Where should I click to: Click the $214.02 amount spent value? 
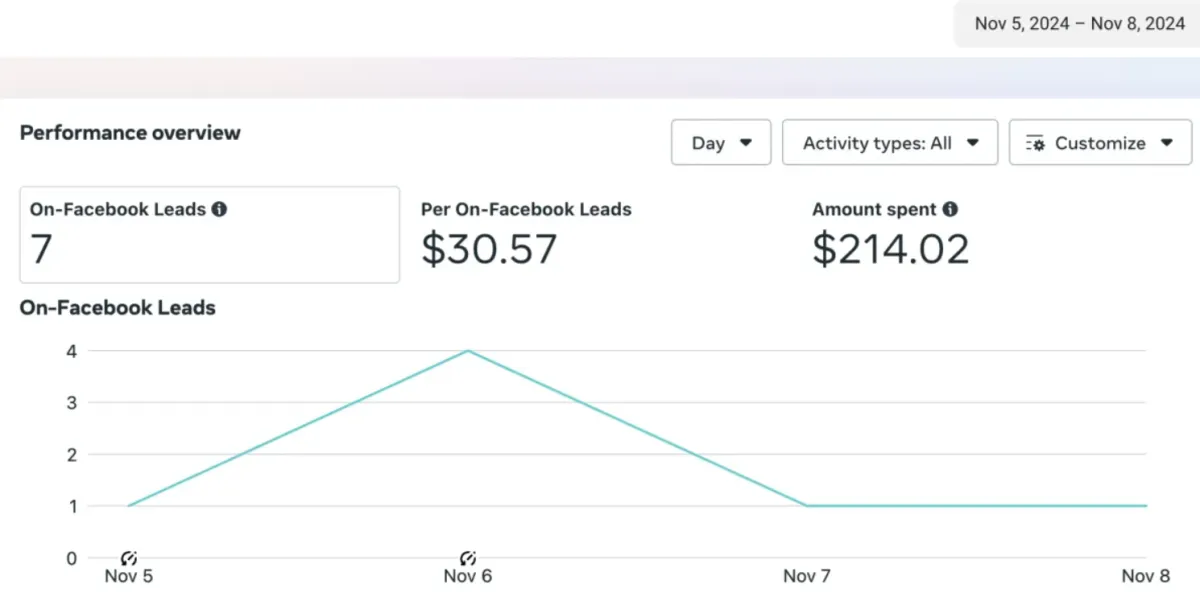click(x=890, y=249)
